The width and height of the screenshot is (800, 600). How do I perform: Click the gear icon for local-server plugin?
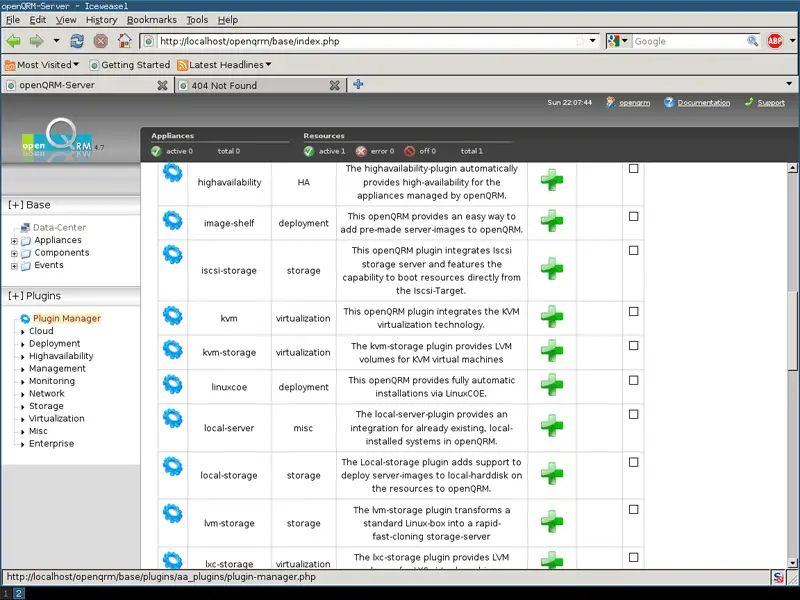click(x=173, y=418)
